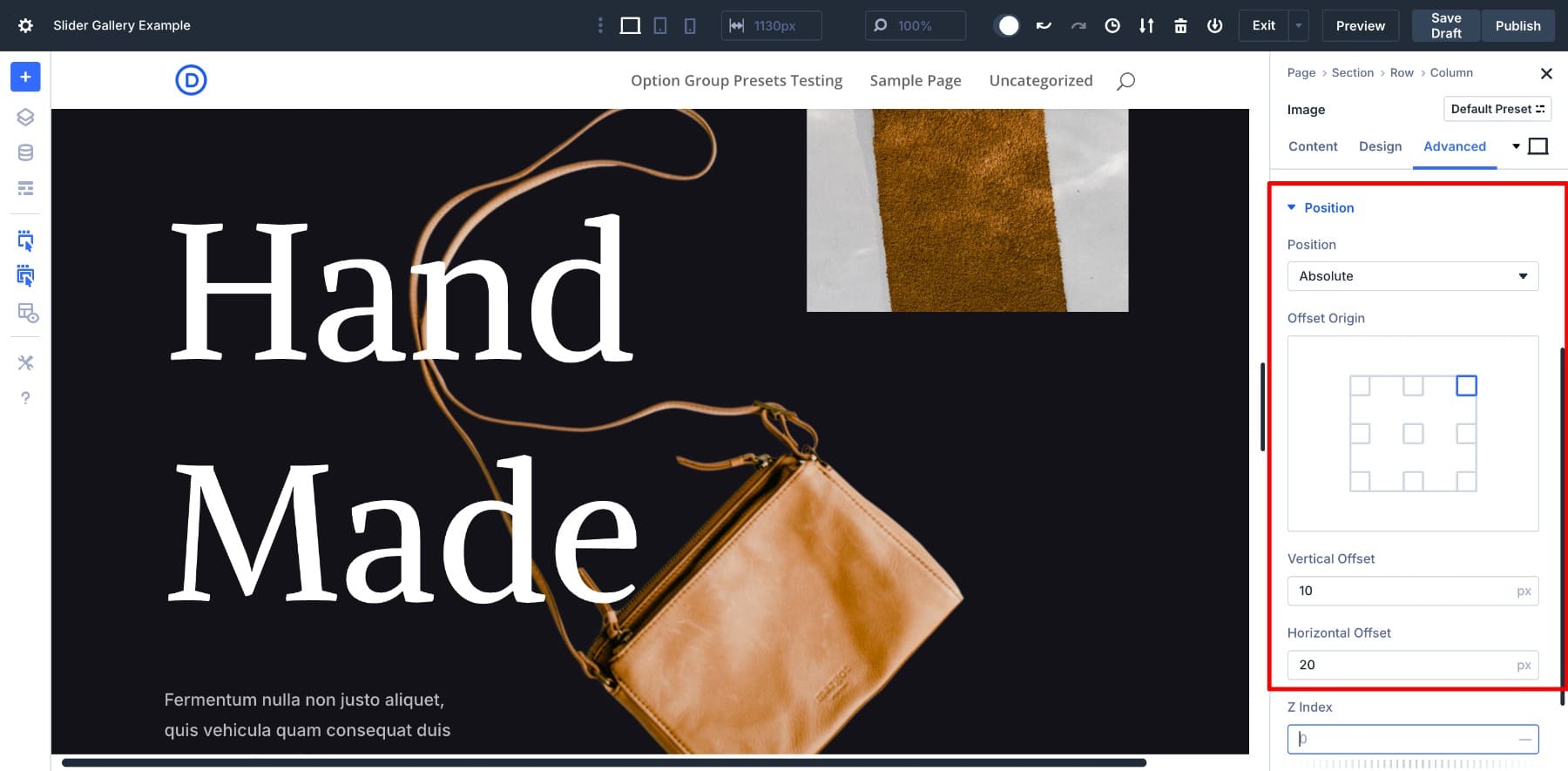Open the 100% zoom control
1568x771 pixels.
(915, 25)
